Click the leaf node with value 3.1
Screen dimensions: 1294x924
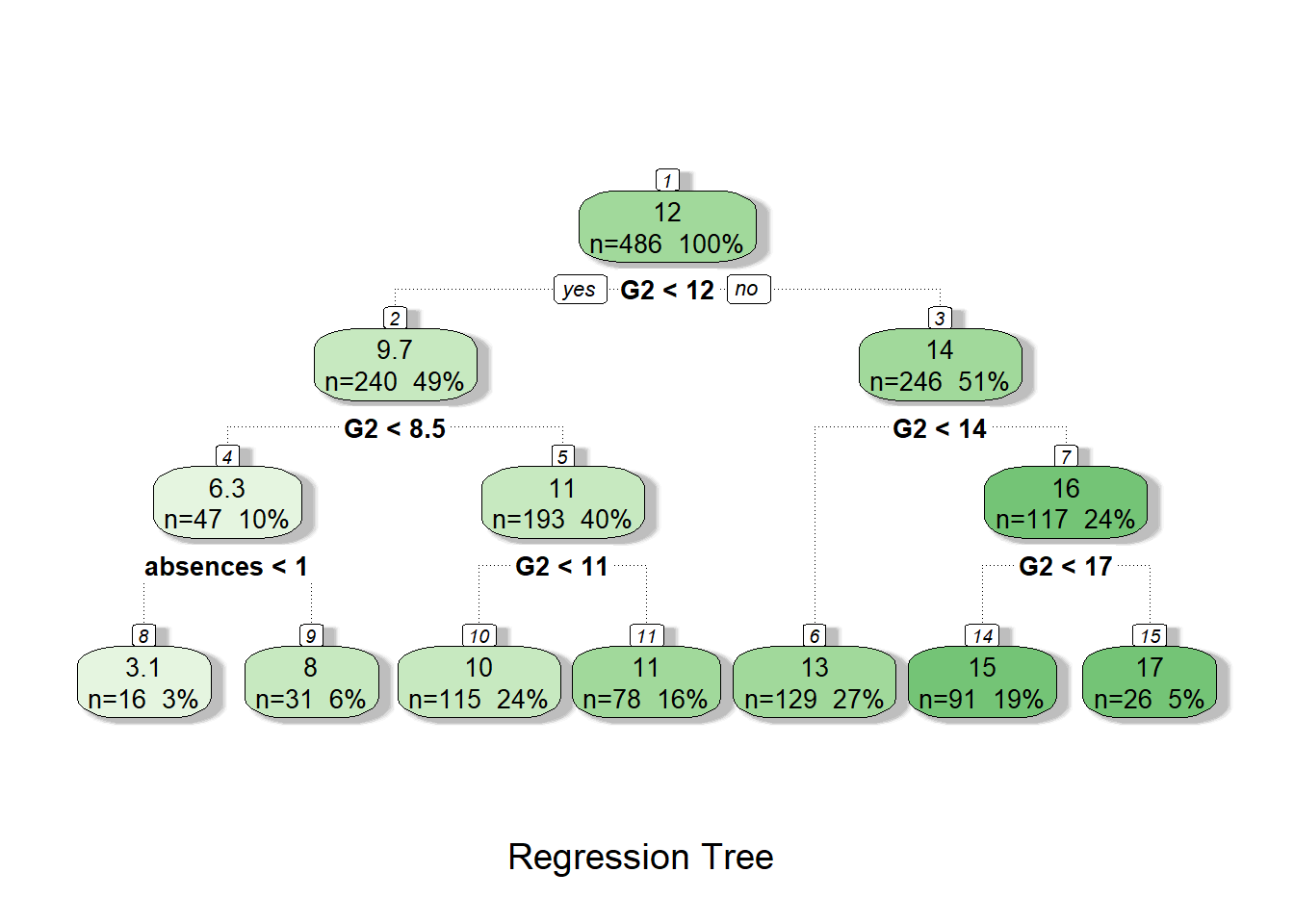coord(143,682)
